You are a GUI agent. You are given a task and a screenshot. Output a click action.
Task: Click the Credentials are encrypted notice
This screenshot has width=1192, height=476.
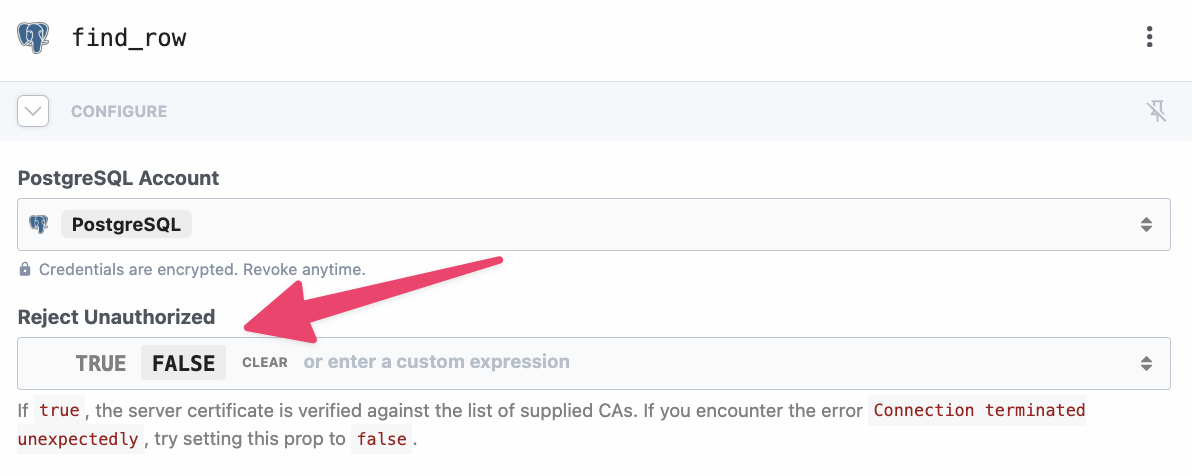pos(201,269)
